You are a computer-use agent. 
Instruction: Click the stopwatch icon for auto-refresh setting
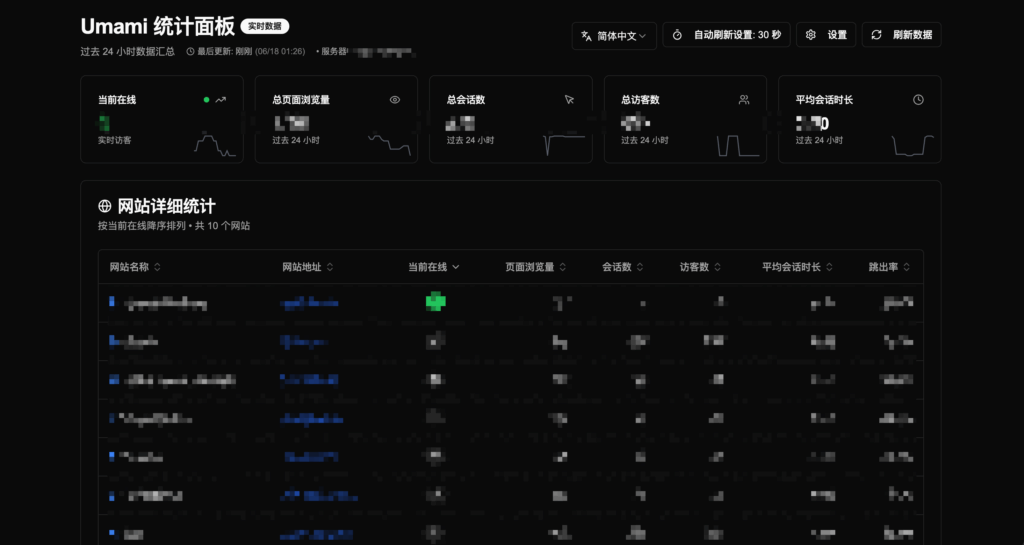(x=677, y=35)
